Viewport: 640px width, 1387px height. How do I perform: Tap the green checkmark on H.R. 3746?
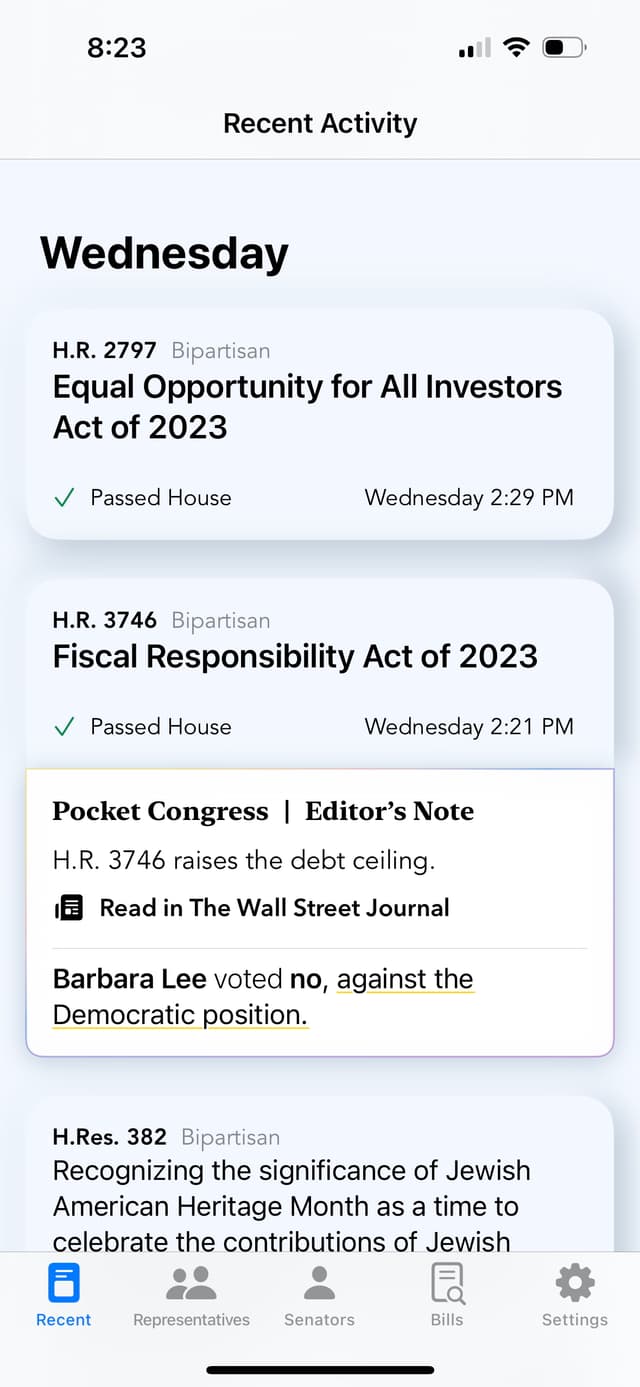click(x=64, y=727)
